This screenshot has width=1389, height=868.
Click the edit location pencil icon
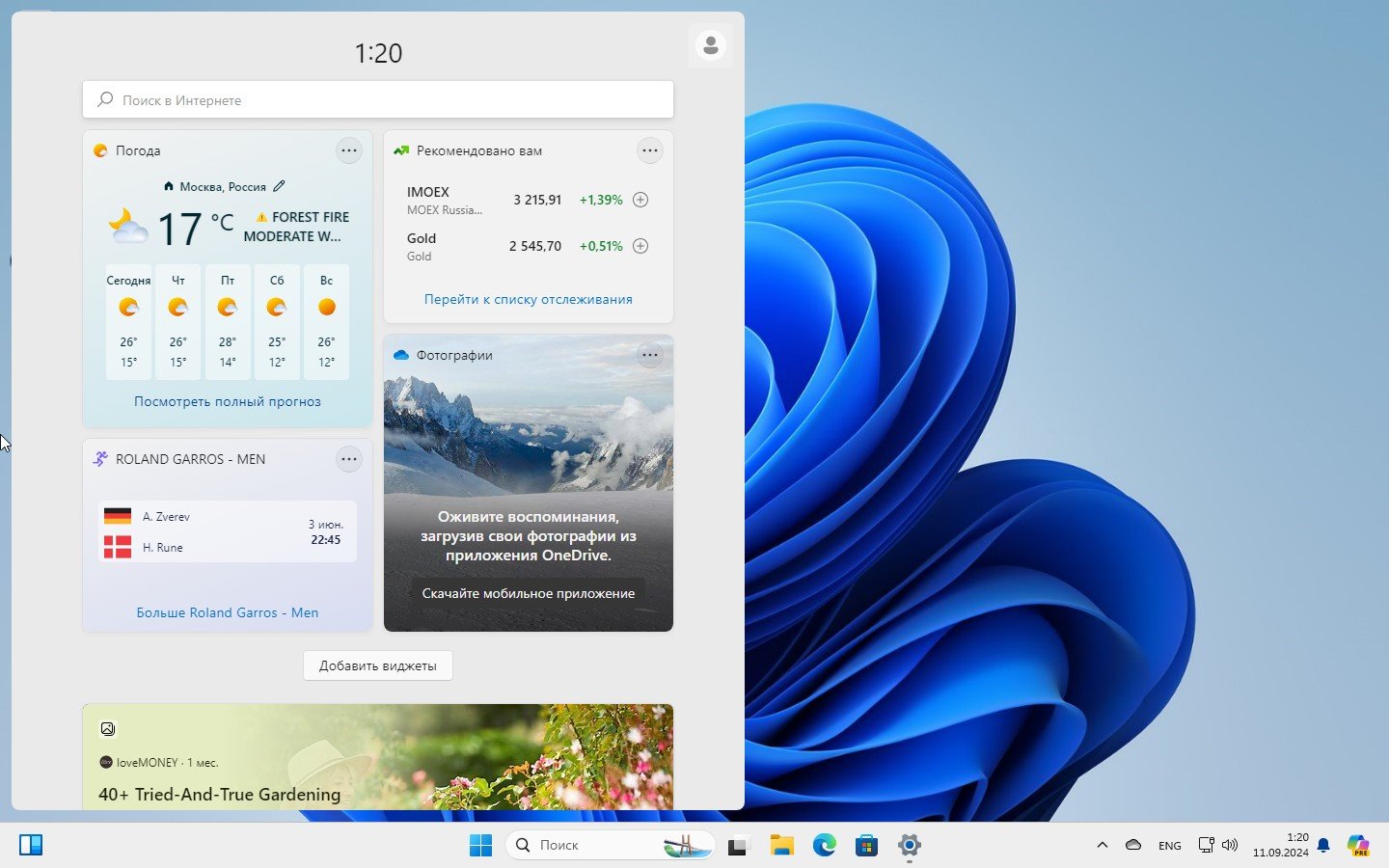[279, 186]
